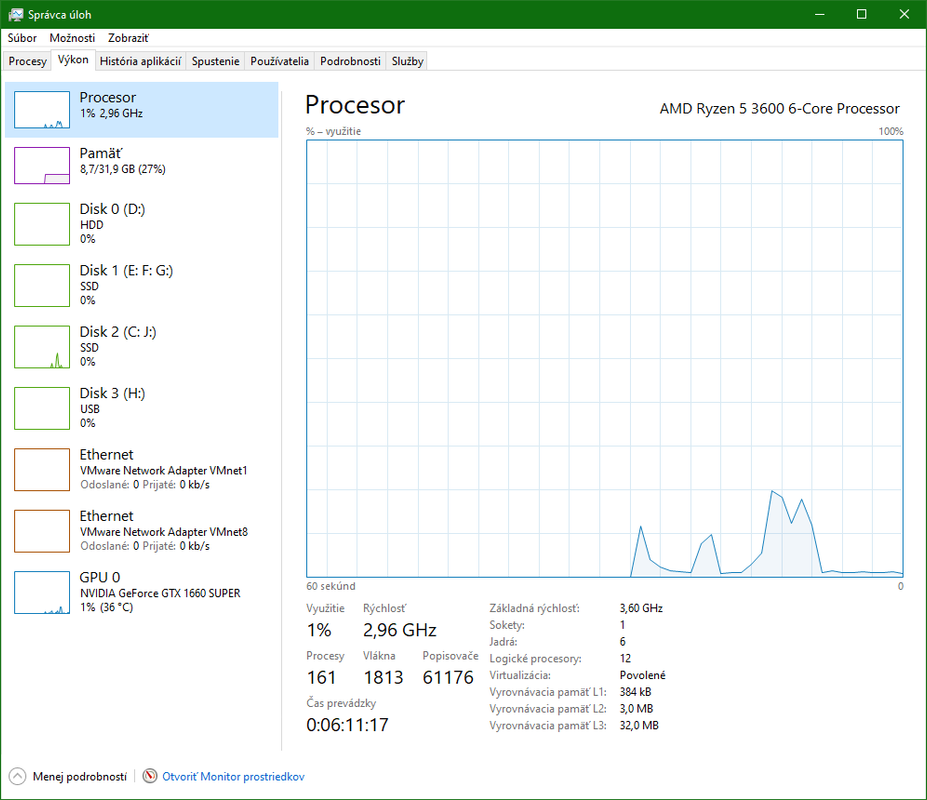Click the Task Manager app icon in title bar
This screenshot has height=800, width=927.
[x=15, y=14]
